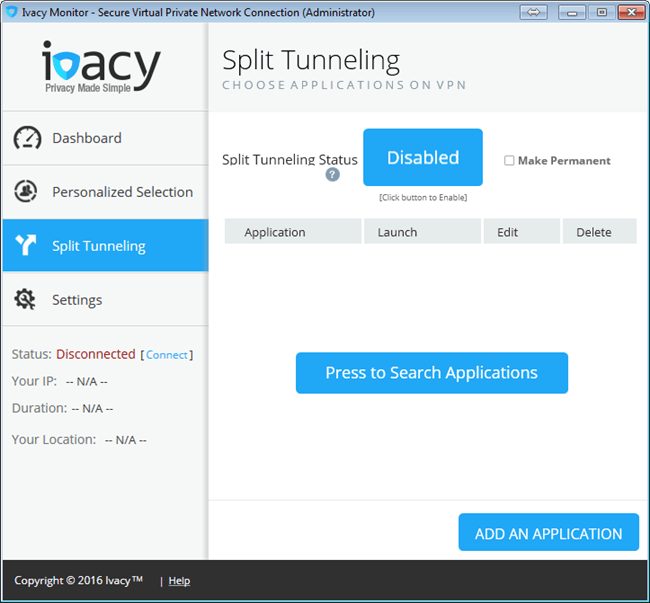The image size is (650, 603).
Task: Click the Launch column header
Action: [x=422, y=231]
